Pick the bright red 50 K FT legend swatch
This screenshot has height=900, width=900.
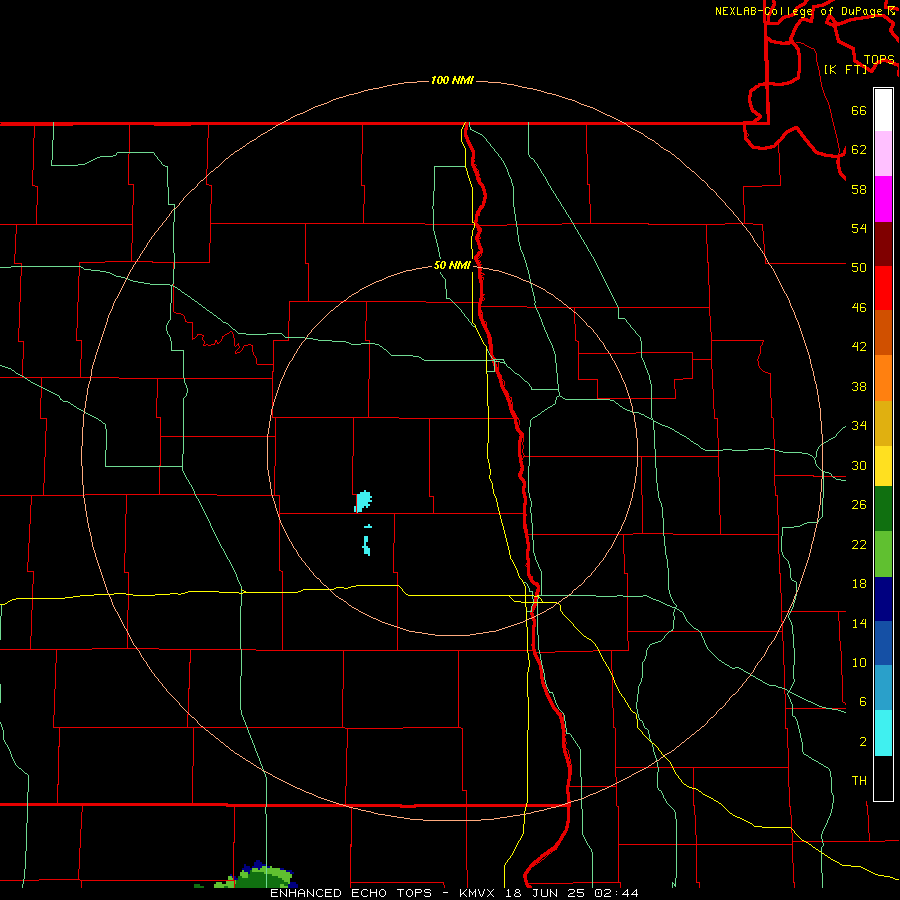pos(883,288)
